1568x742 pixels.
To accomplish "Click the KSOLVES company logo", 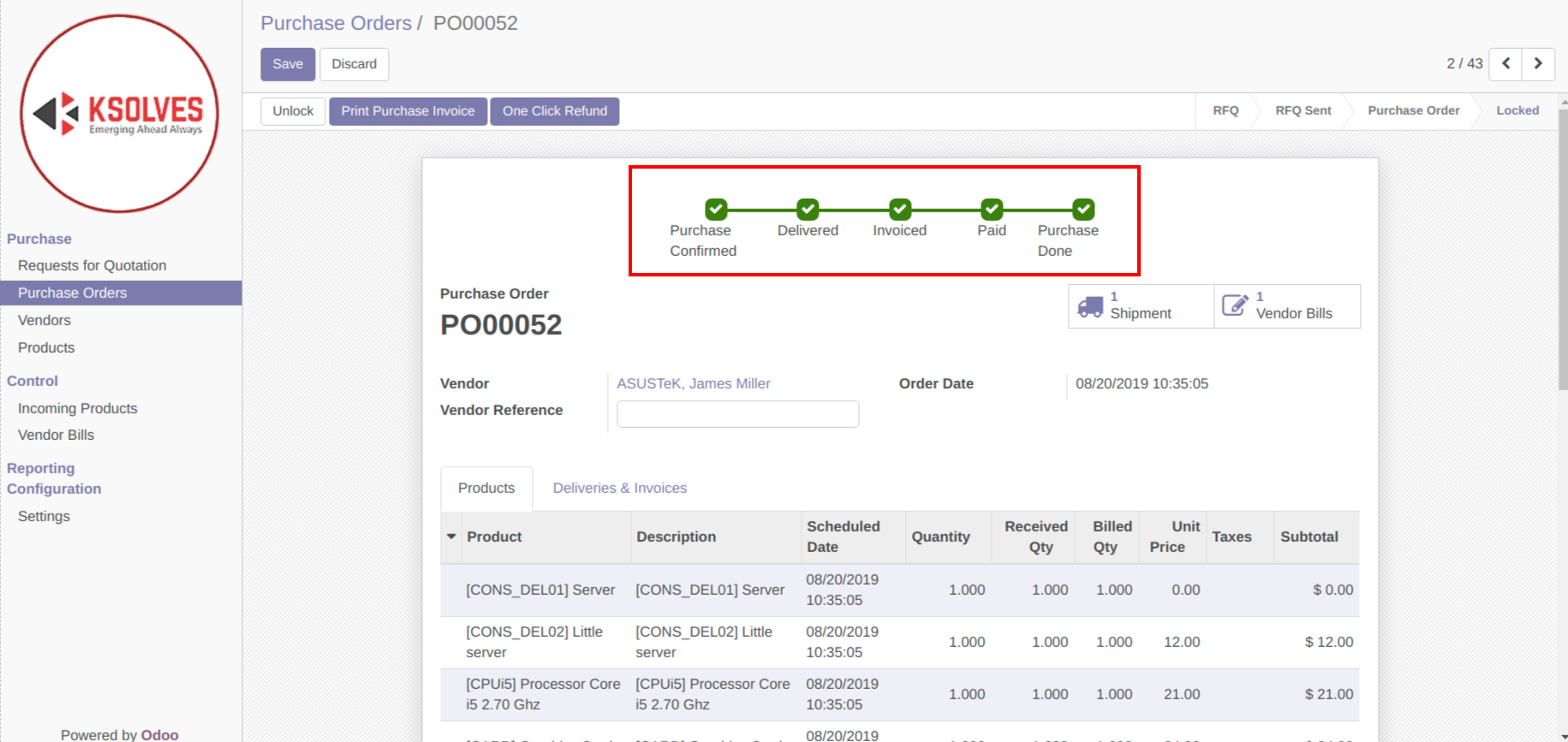I will [120, 114].
